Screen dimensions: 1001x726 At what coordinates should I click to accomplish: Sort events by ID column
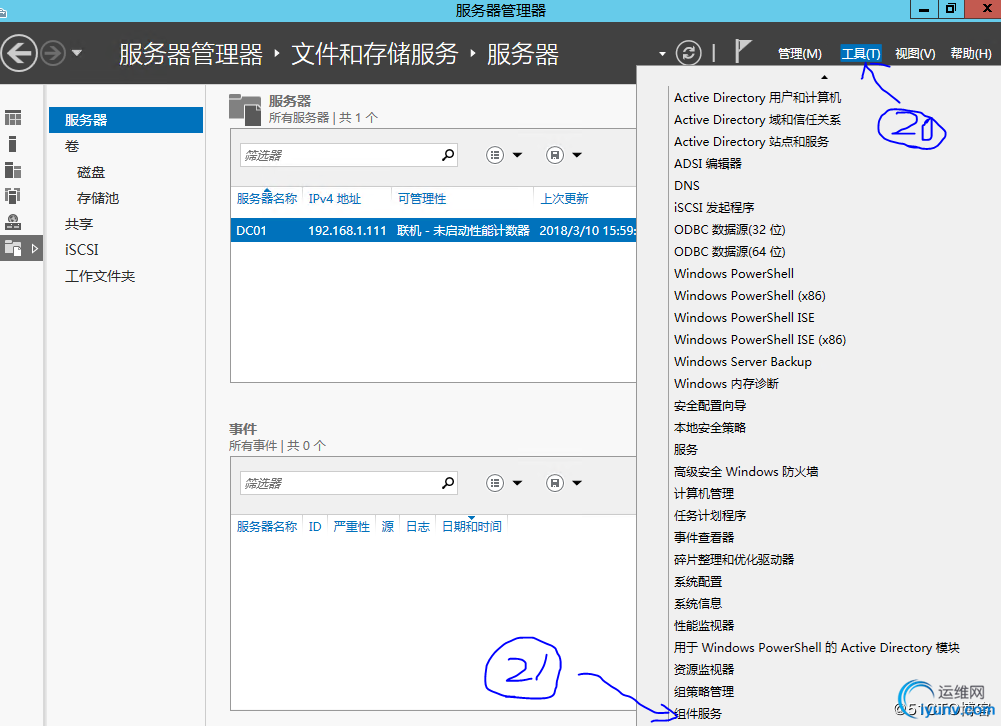pyautogui.click(x=315, y=527)
